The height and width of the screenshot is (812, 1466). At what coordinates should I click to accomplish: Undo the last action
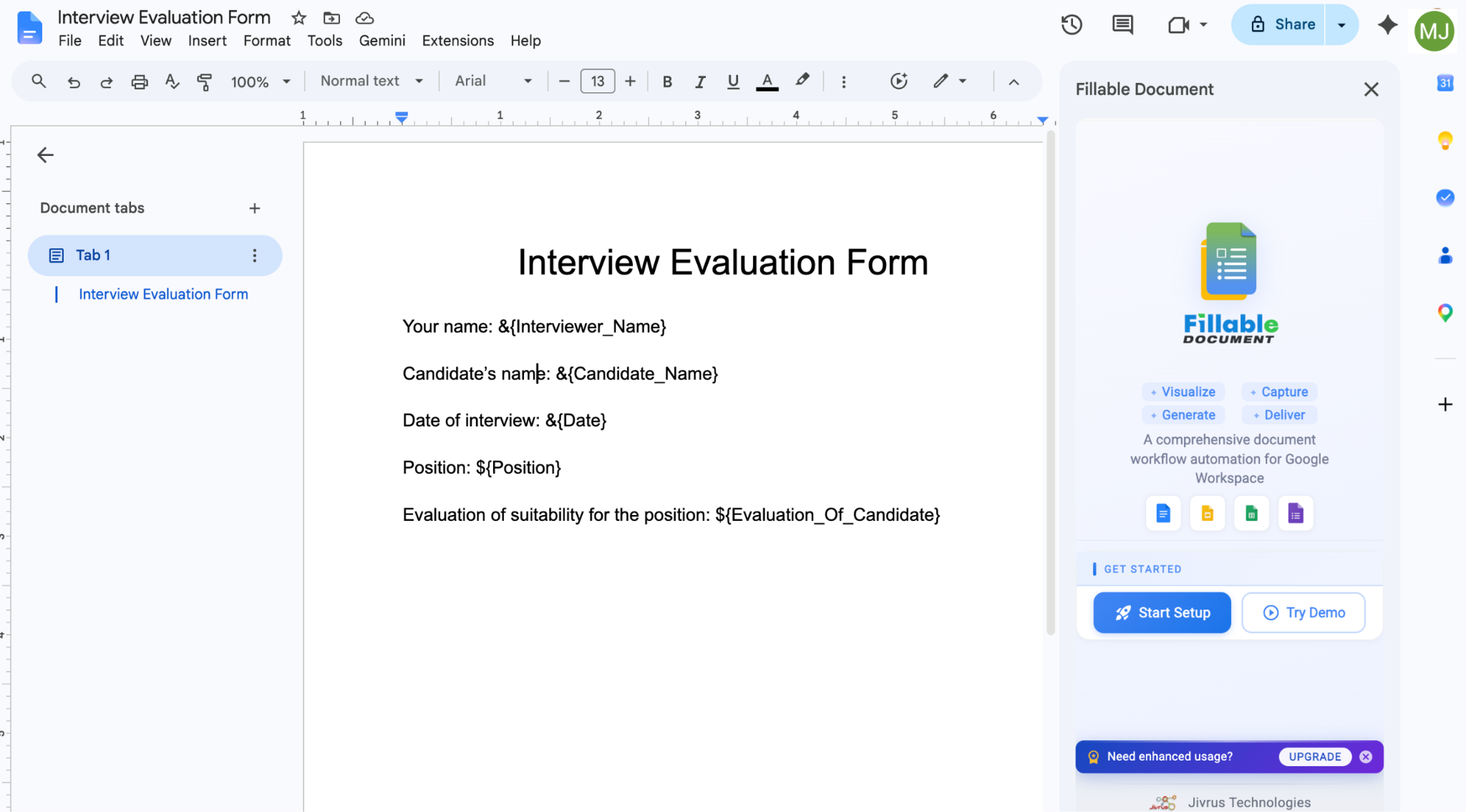[x=74, y=82]
